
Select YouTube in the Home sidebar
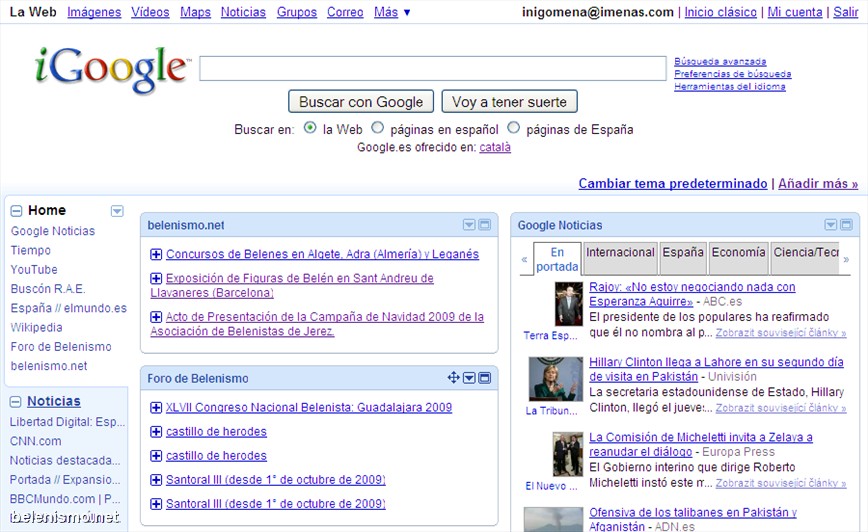coord(34,270)
